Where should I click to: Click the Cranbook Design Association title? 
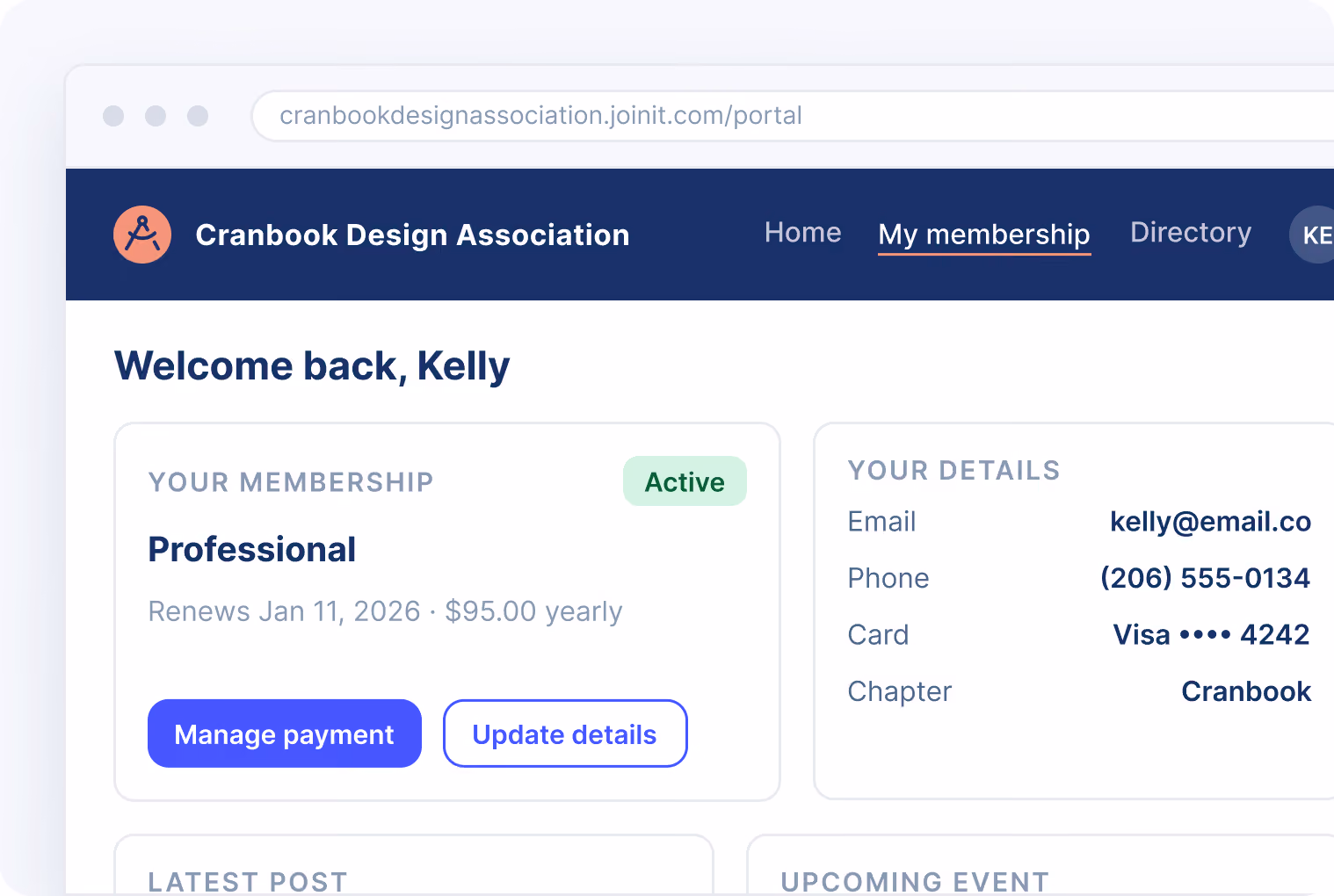coord(412,235)
